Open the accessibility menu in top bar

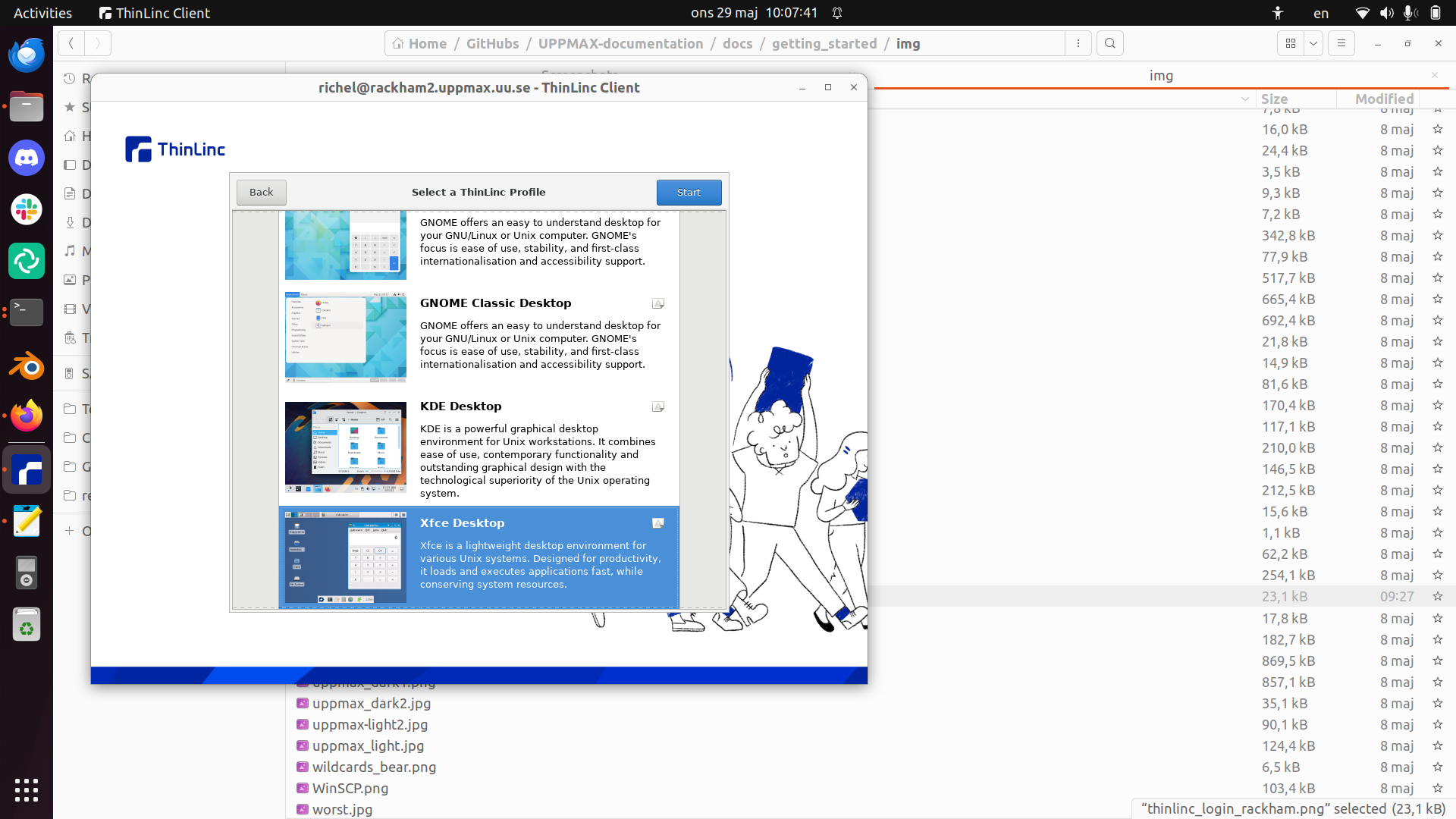point(1278,13)
